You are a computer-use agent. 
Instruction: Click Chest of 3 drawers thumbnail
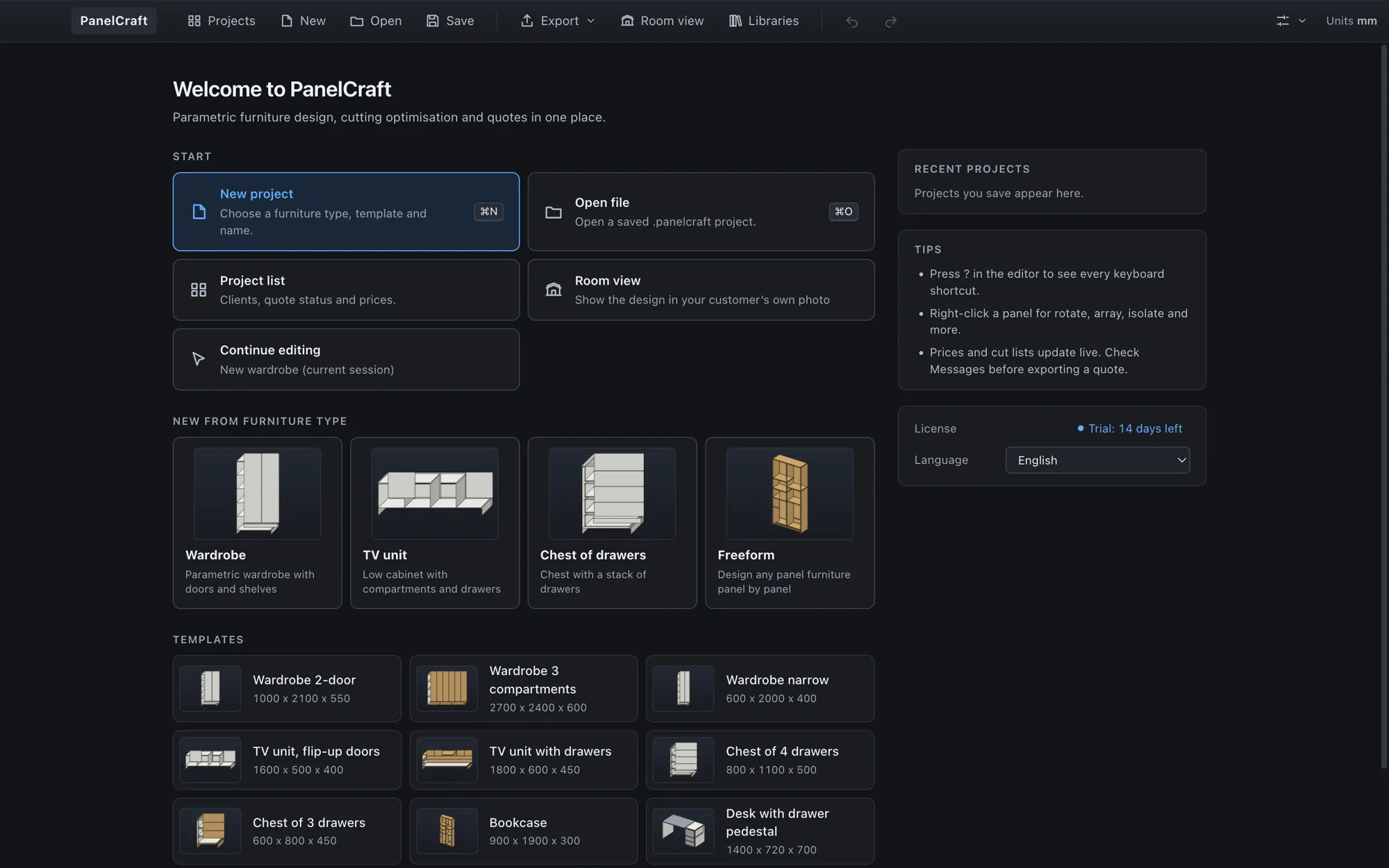point(210,831)
